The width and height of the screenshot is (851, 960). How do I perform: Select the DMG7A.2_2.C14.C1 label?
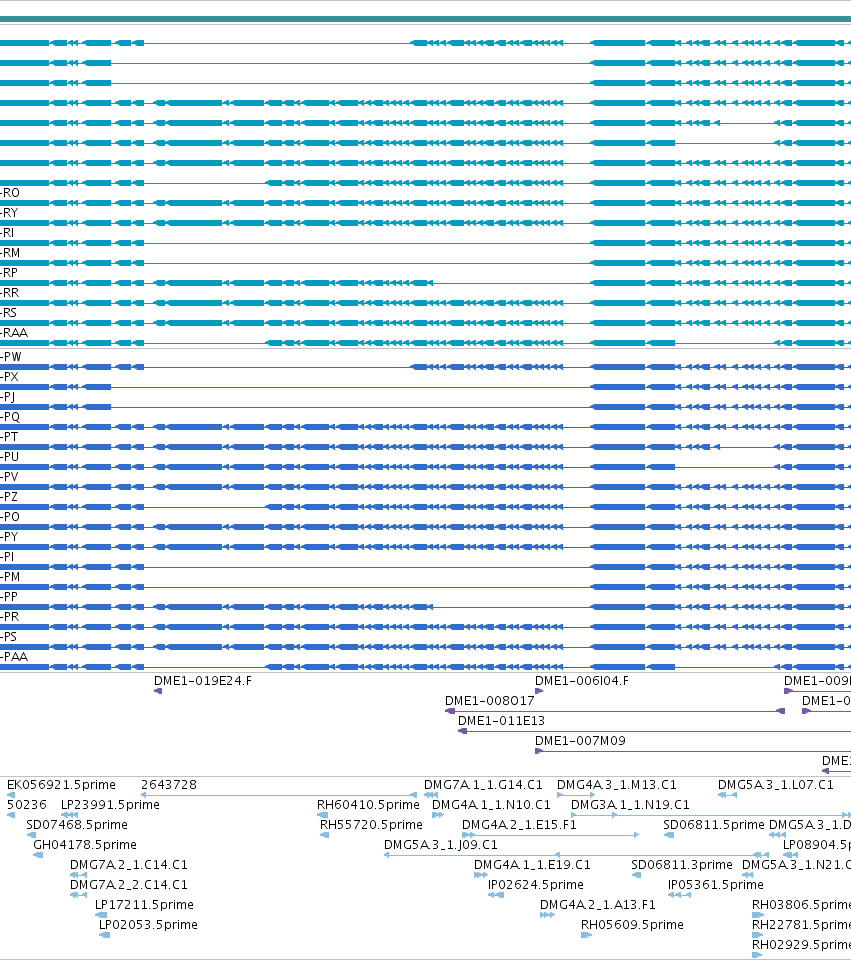pyautogui.click(x=129, y=885)
